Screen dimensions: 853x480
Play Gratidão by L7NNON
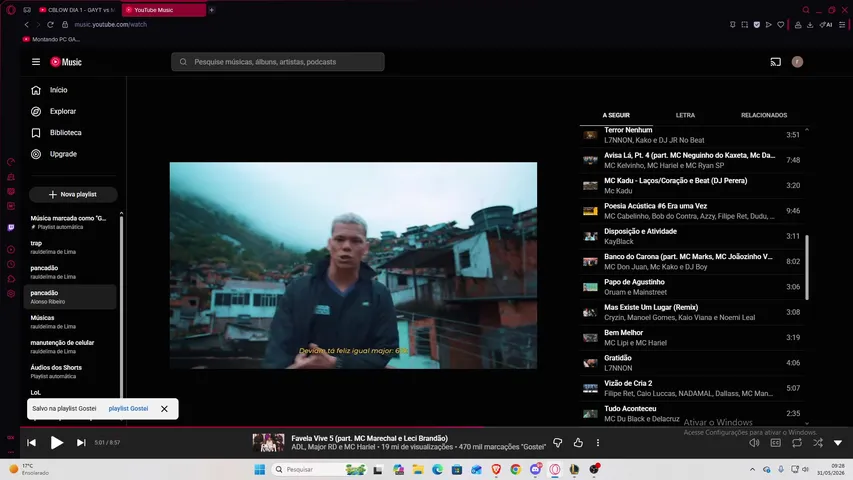pos(693,362)
